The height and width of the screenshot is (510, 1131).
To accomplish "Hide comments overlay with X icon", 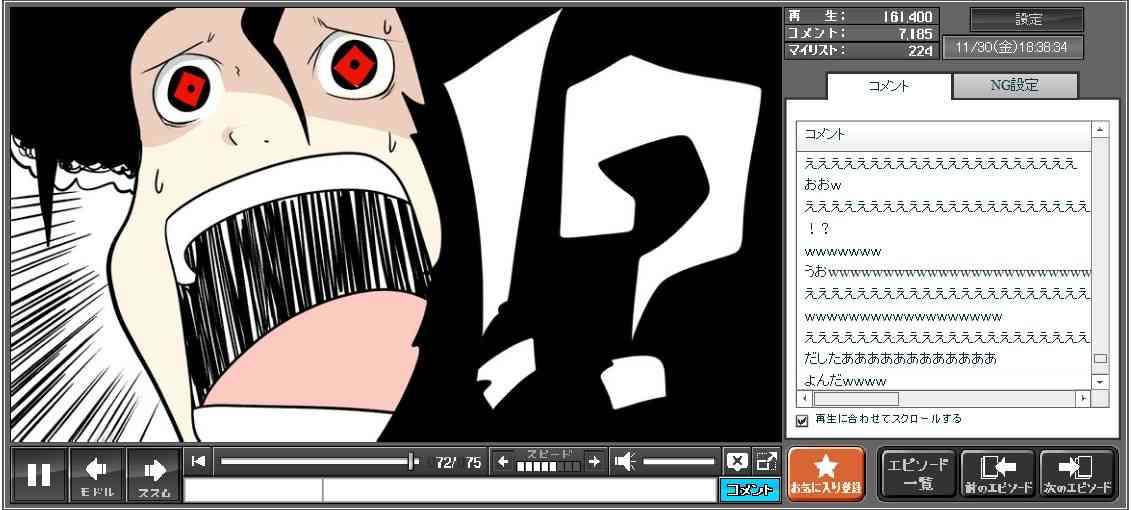I will 737,461.
